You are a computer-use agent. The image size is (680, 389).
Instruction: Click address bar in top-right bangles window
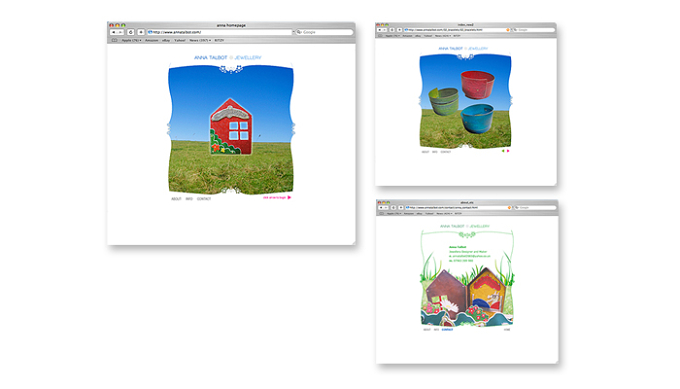point(457,30)
